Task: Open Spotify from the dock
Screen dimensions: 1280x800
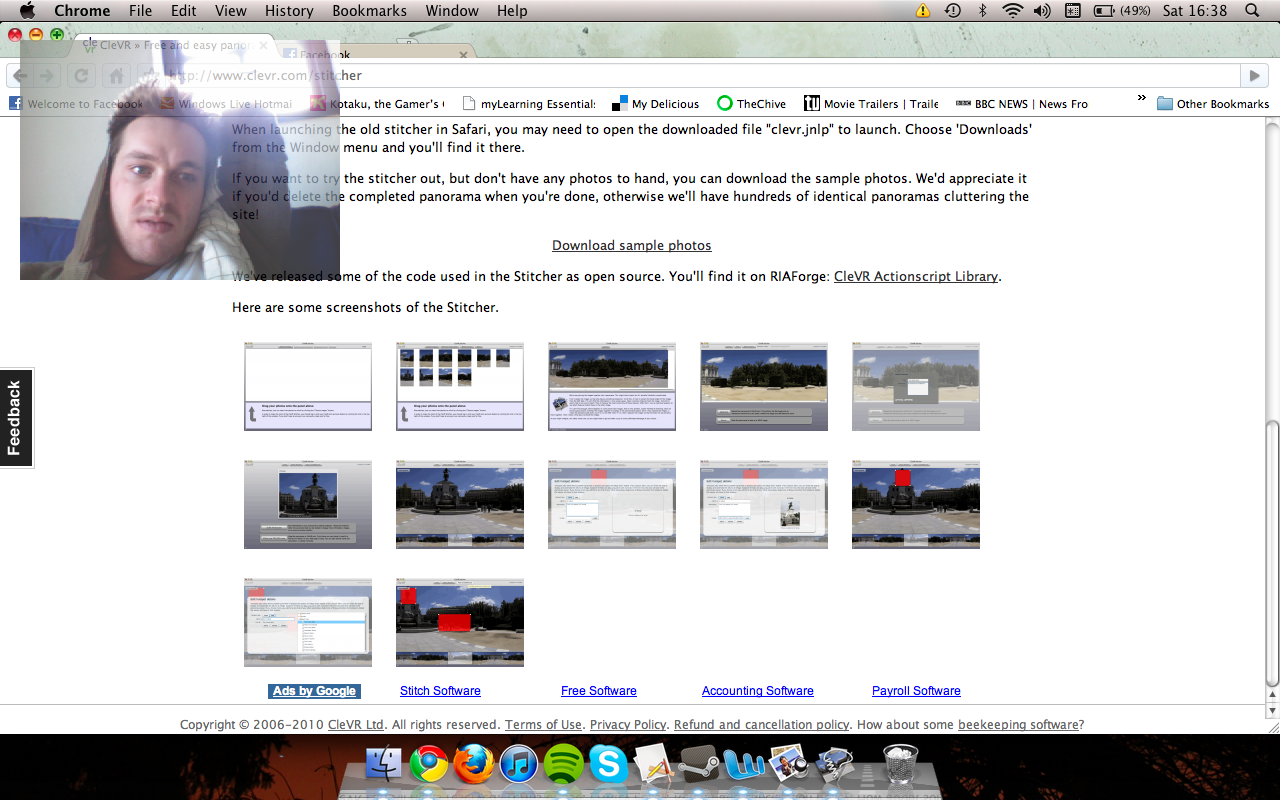Action: point(565,766)
